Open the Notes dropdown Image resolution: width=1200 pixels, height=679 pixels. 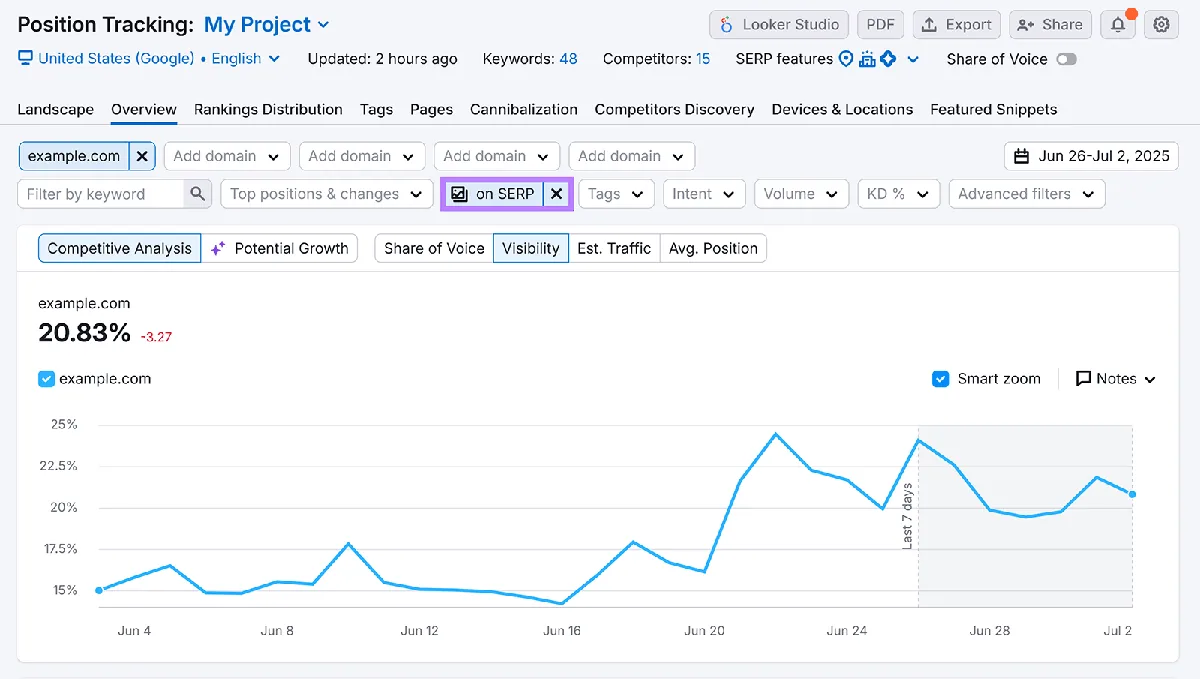click(1115, 379)
